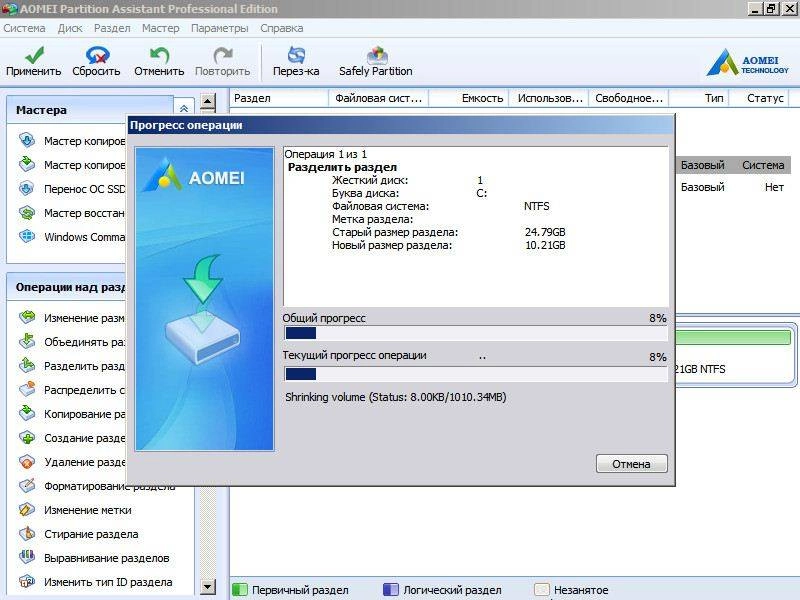Choose the Выравнивание разделов icon
Screen dimensions: 800x600
[x=27, y=557]
